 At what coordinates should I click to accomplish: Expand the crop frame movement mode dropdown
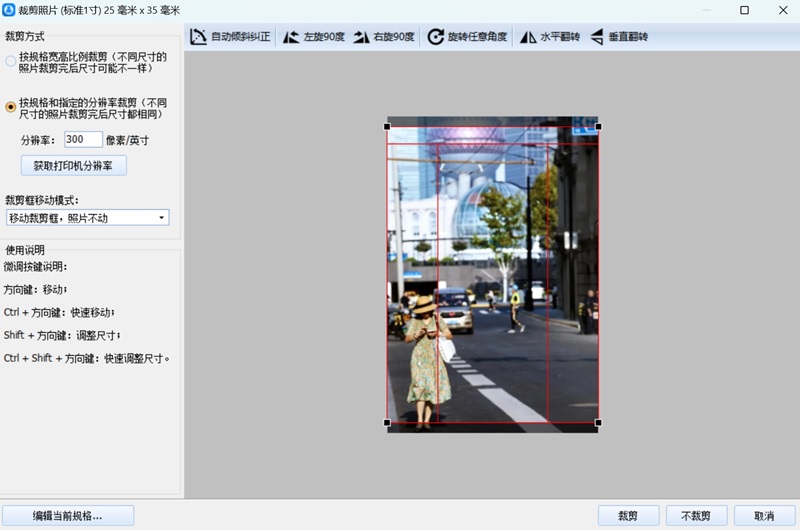(161, 218)
